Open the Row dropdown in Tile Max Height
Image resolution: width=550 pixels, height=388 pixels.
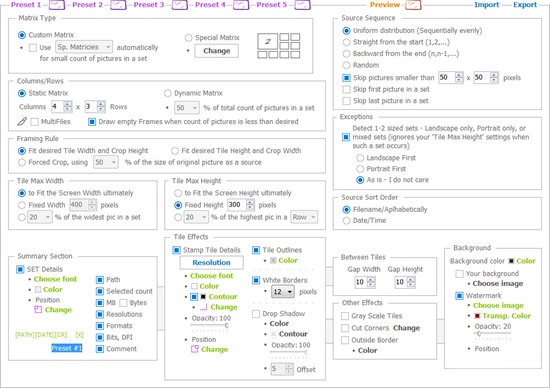[x=304, y=217]
